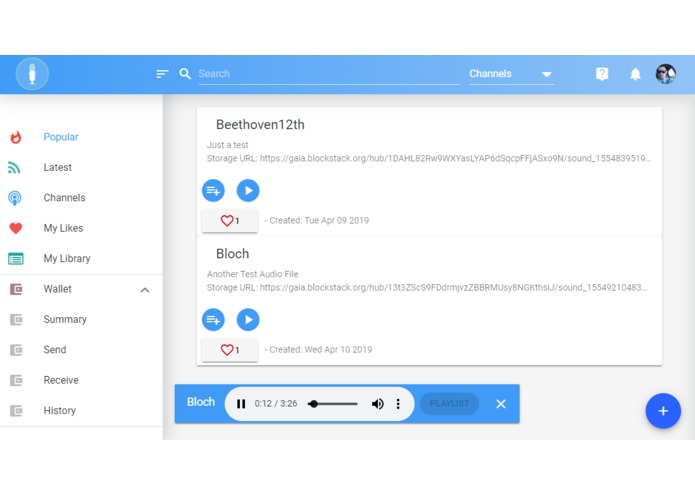The image size is (695, 494).
Task: Open the audio player three-dot menu
Action: [398, 404]
